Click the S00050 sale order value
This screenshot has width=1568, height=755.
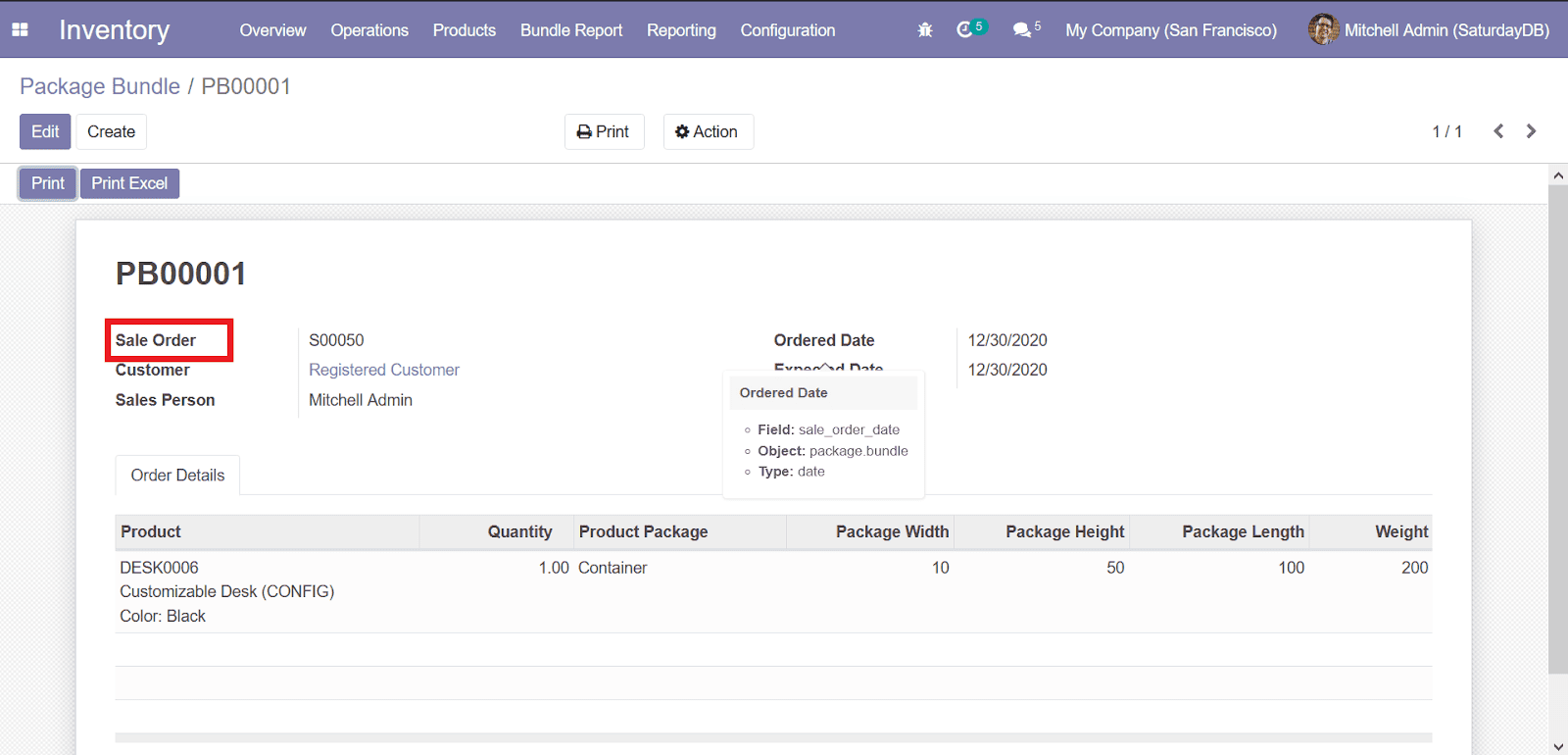(x=336, y=340)
